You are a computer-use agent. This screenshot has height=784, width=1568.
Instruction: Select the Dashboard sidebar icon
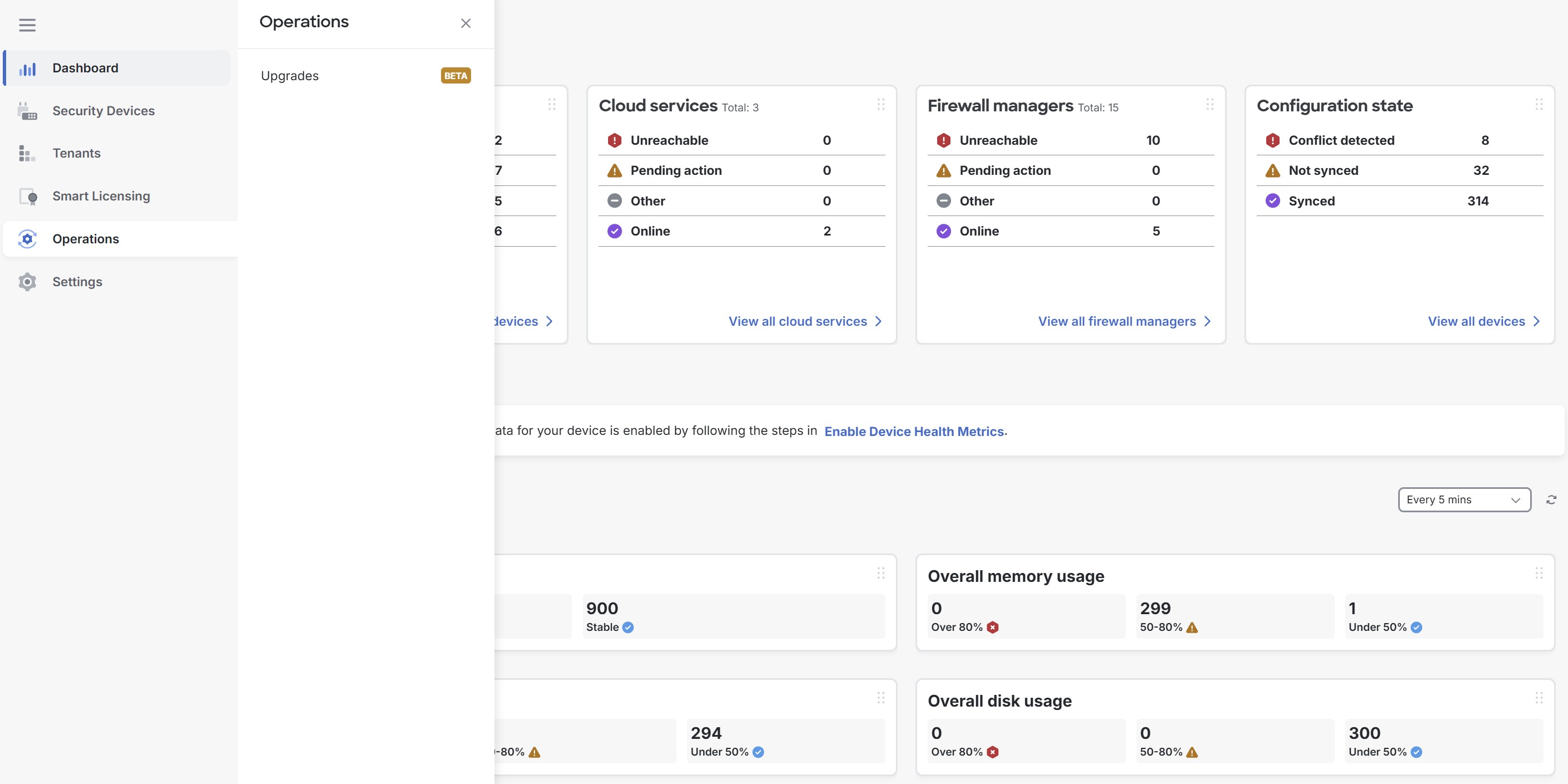27,67
